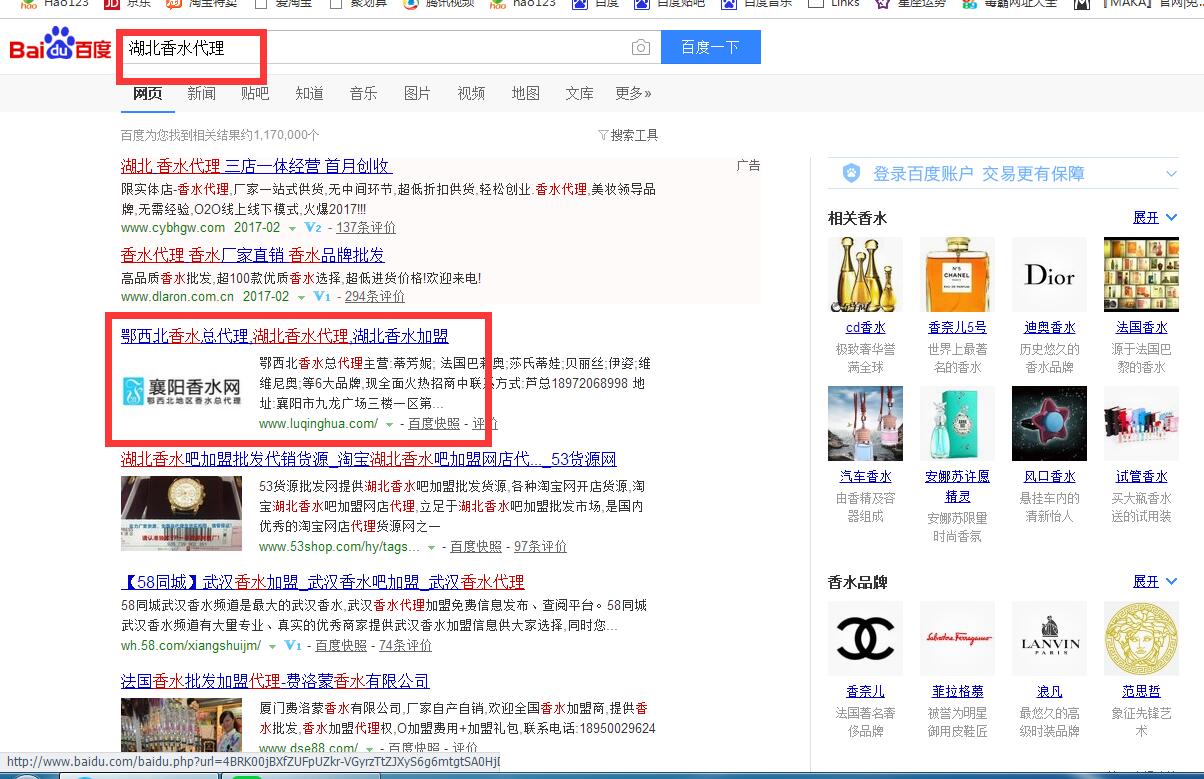Open 搜索工具 filter options
1204x779 pixels.
tap(628, 135)
